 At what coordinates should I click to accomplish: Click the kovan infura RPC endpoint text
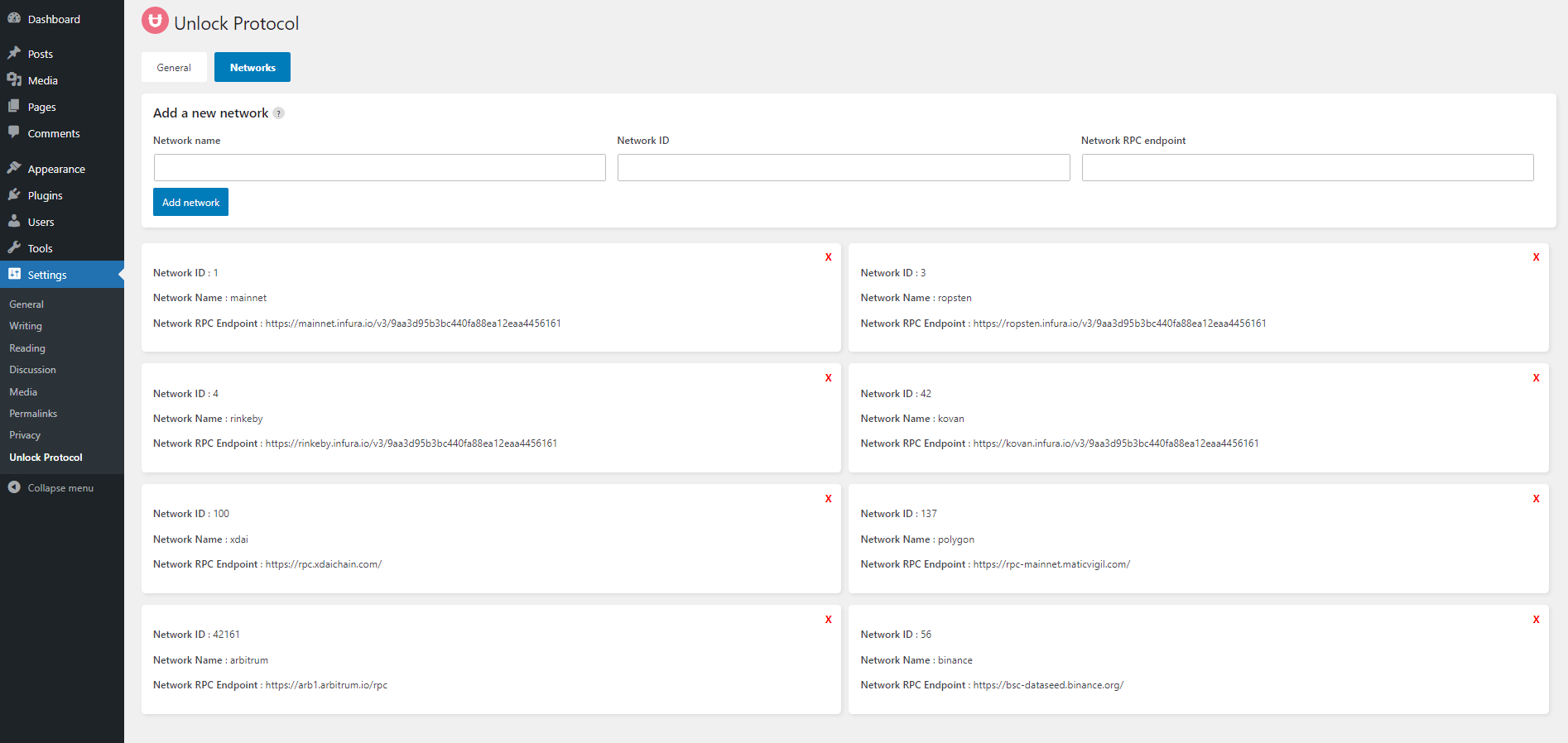click(1116, 443)
